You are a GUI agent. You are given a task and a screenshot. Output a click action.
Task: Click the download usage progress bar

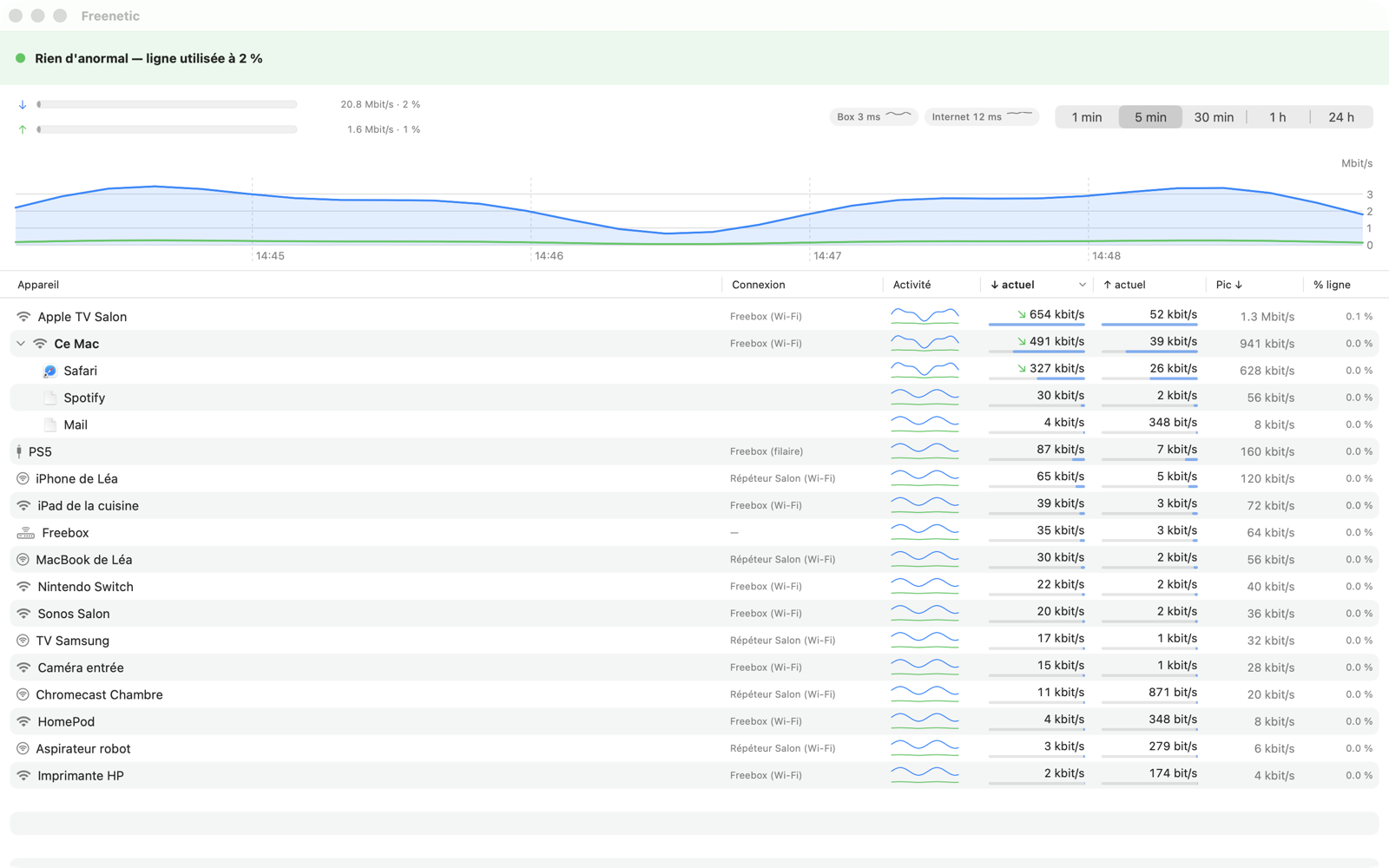click(x=168, y=104)
